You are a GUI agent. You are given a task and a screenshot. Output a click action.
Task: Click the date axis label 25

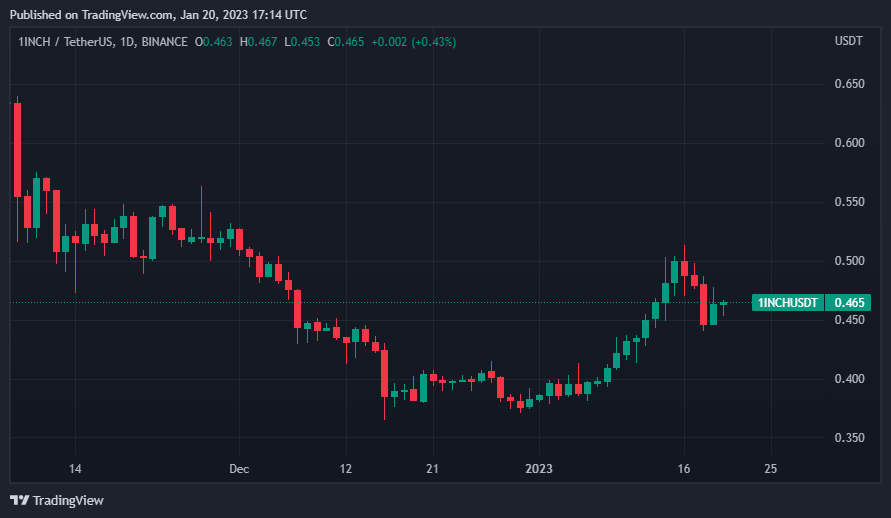click(x=771, y=469)
